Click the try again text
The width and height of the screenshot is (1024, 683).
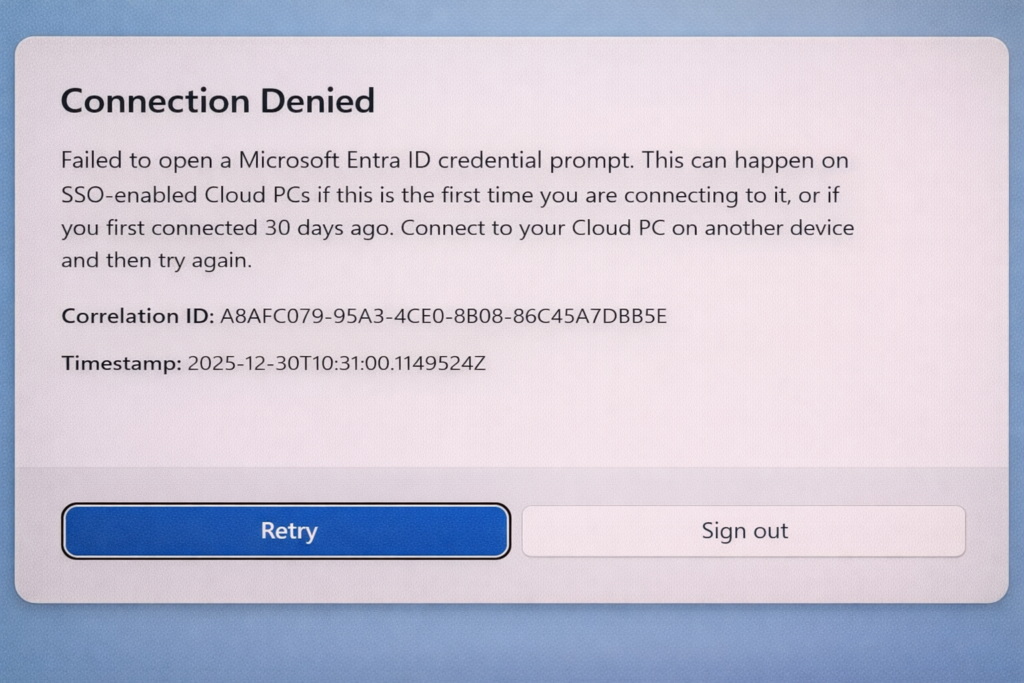[194, 261]
